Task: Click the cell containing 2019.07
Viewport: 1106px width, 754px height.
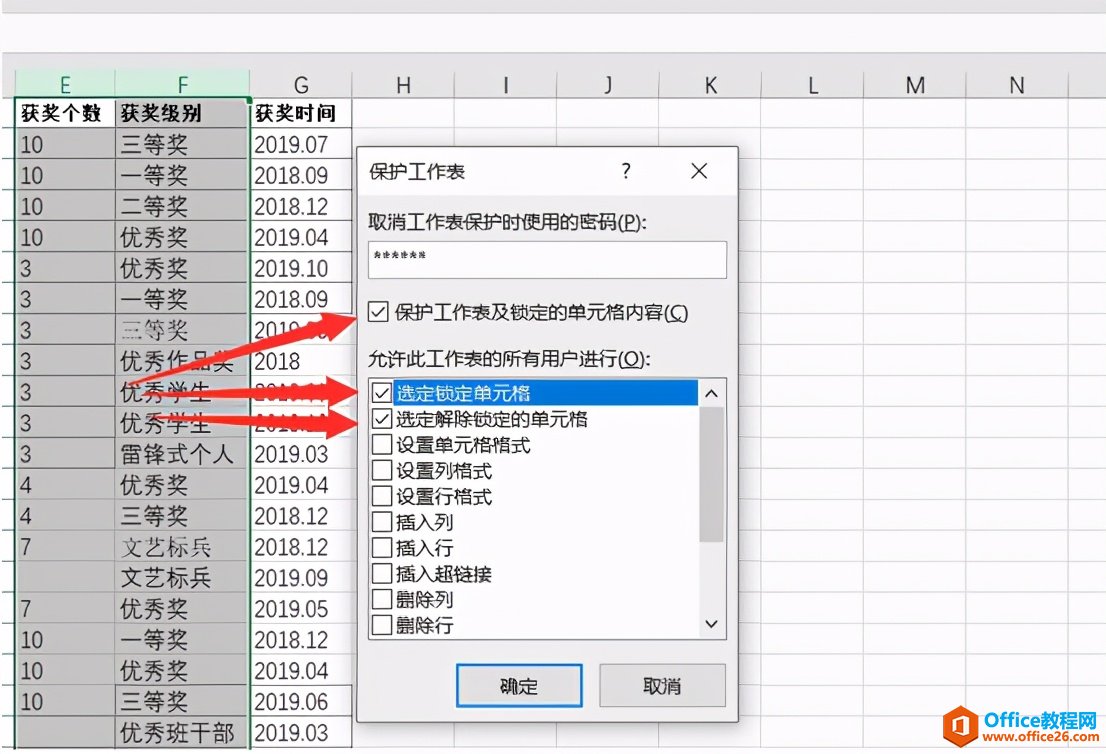Action: pos(301,144)
